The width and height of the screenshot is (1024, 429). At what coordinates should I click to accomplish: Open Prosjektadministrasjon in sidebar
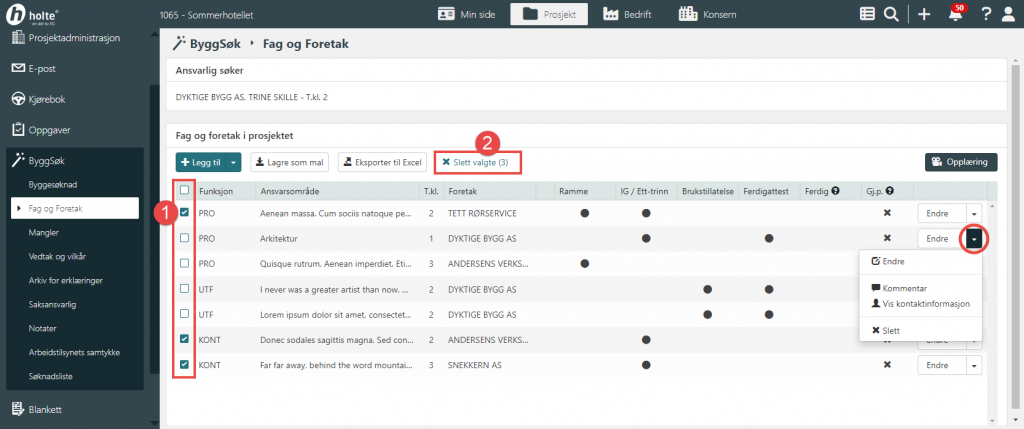click(x=66, y=38)
